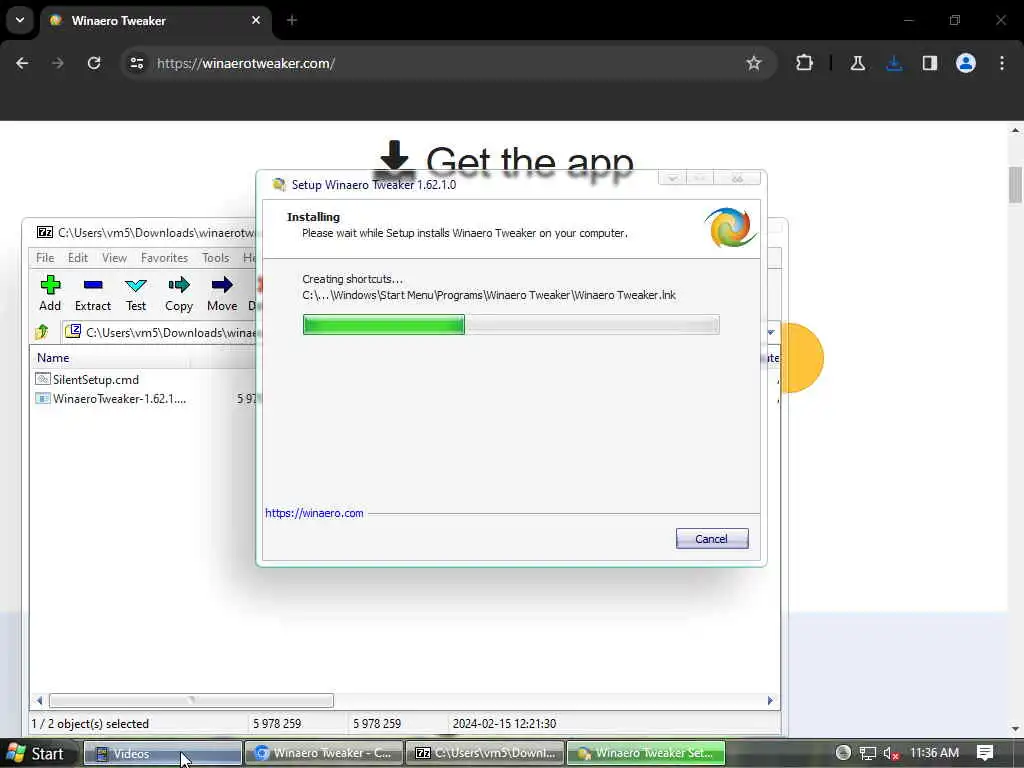Screen dimensions: 1024x768
Task: Click the browser page vertical scrollbar thumb
Action: [1015, 185]
